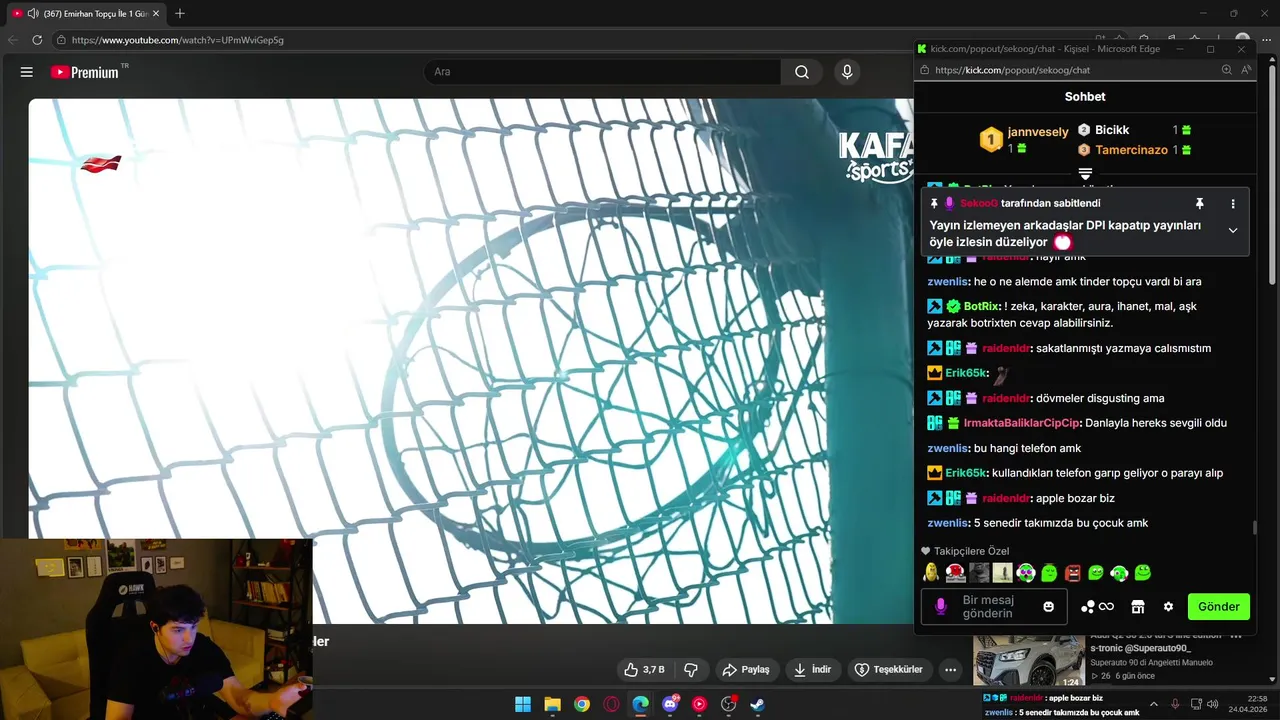Open Kick points infinity balance

[1097, 606]
